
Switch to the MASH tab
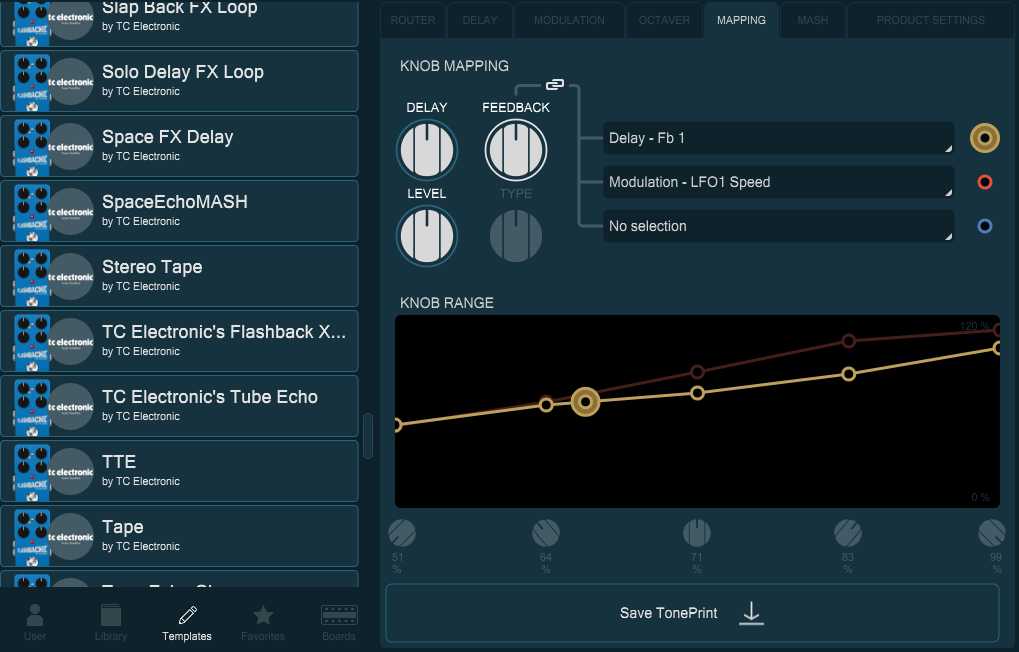(812, 20)
